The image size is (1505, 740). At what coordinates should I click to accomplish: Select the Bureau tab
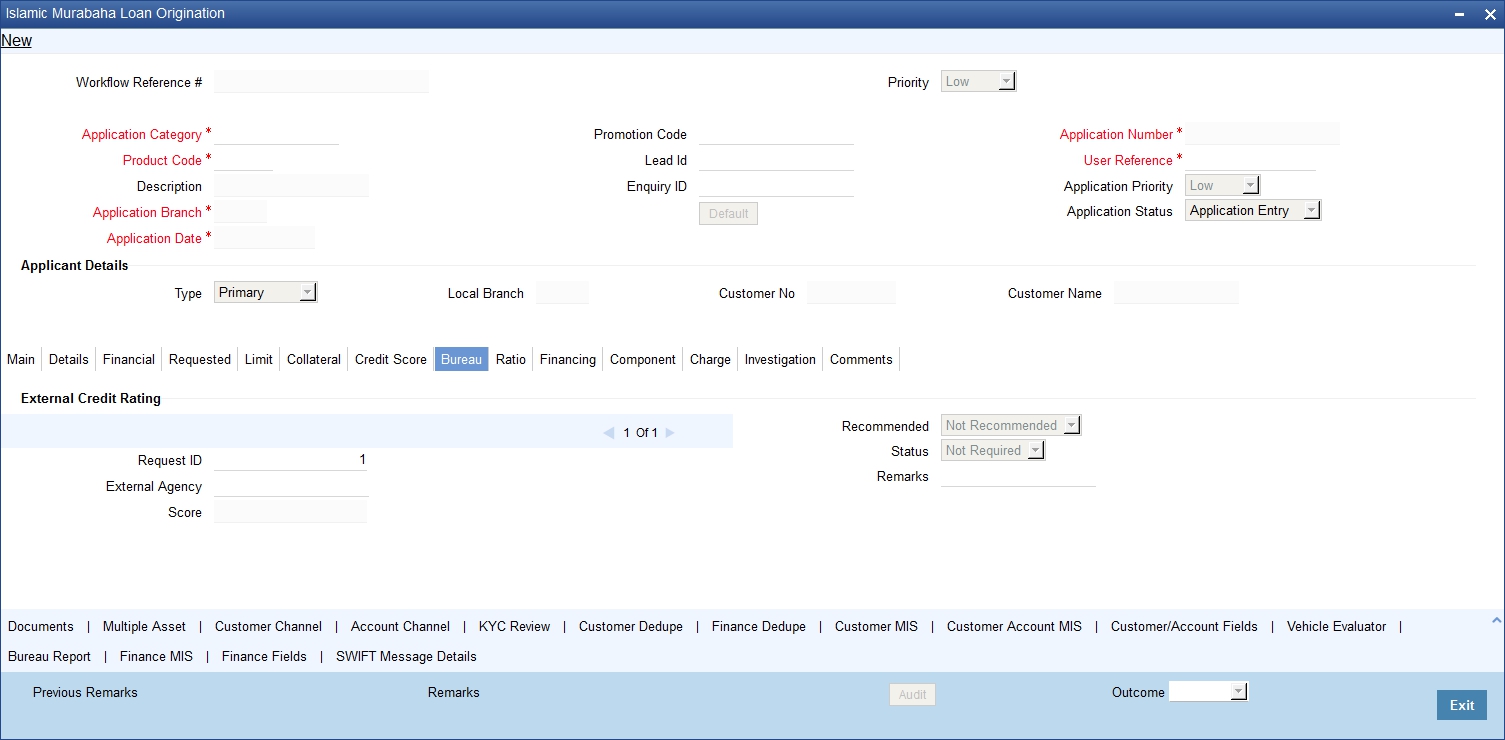pyautogui.click(x=461, y=359)
